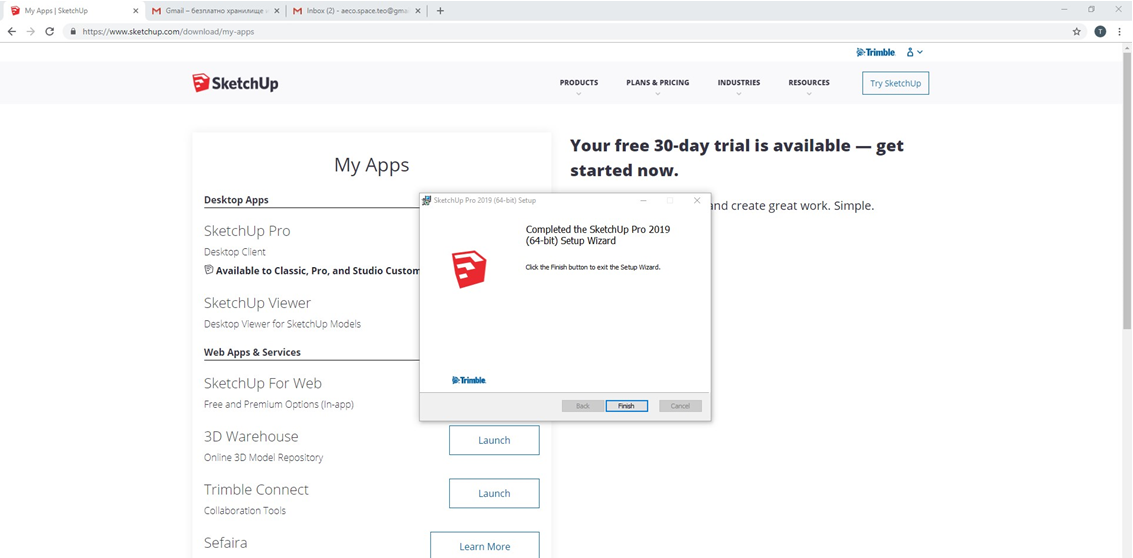Click the SketchUp logo in site header
The image size is (1133, 558).
(236, 83)
